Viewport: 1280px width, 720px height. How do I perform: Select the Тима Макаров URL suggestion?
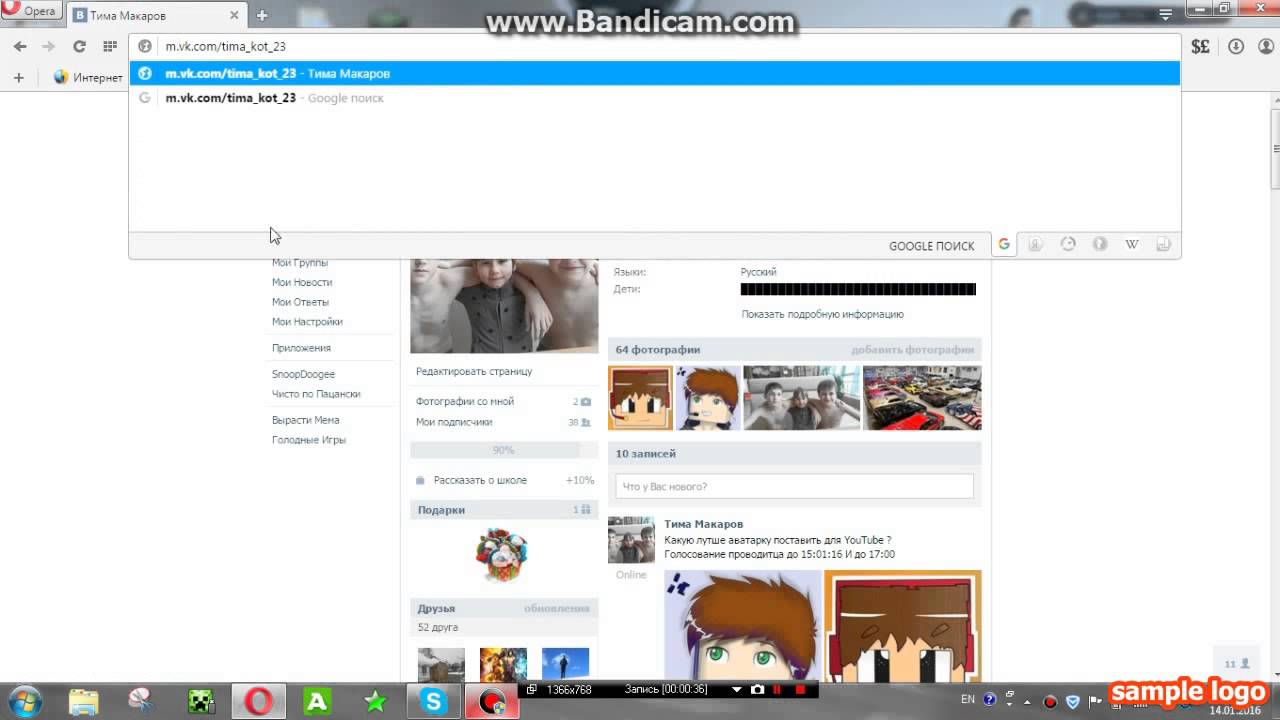pos(655,73)
